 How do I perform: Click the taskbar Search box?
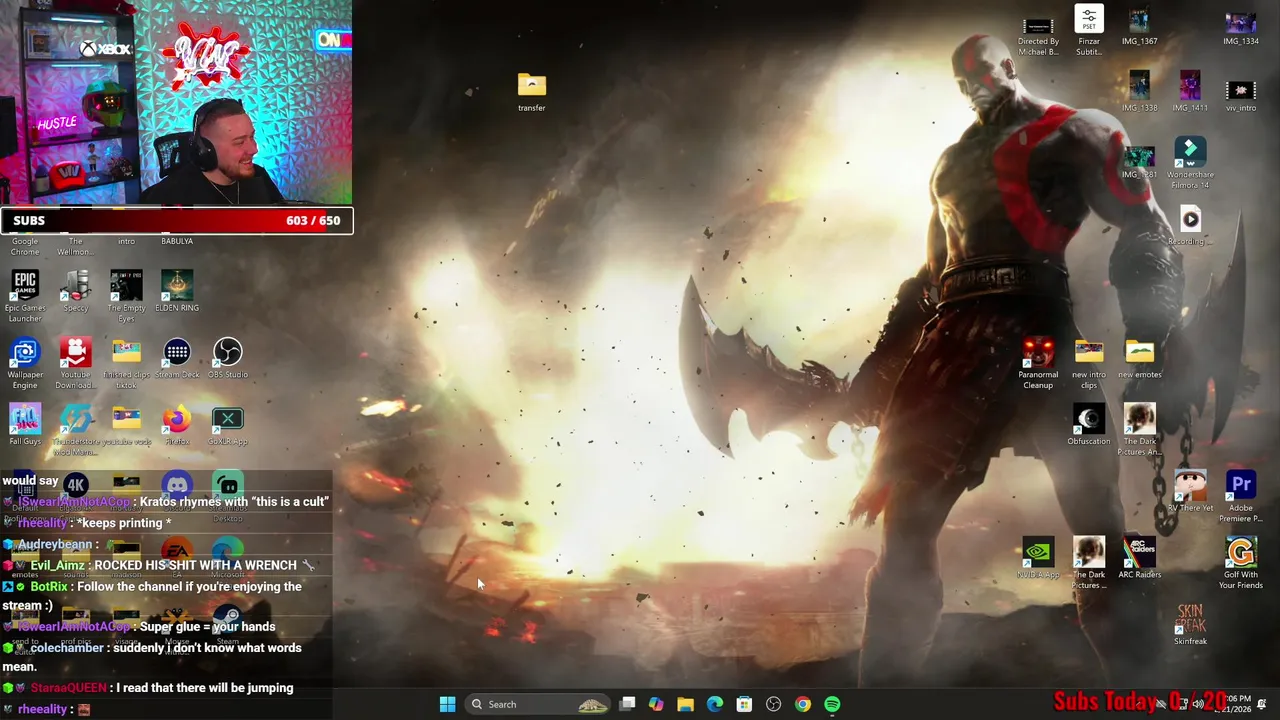[x=540, y=704]
